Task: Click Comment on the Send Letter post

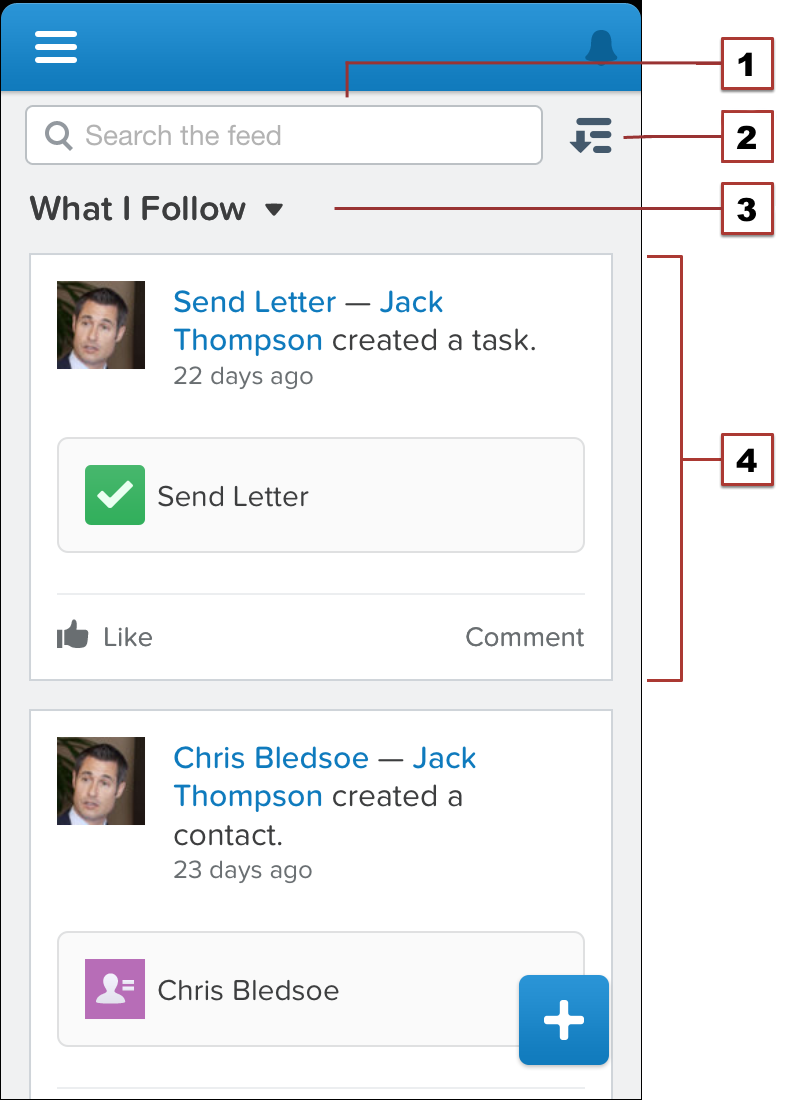Action: click(x=524, y=637)
